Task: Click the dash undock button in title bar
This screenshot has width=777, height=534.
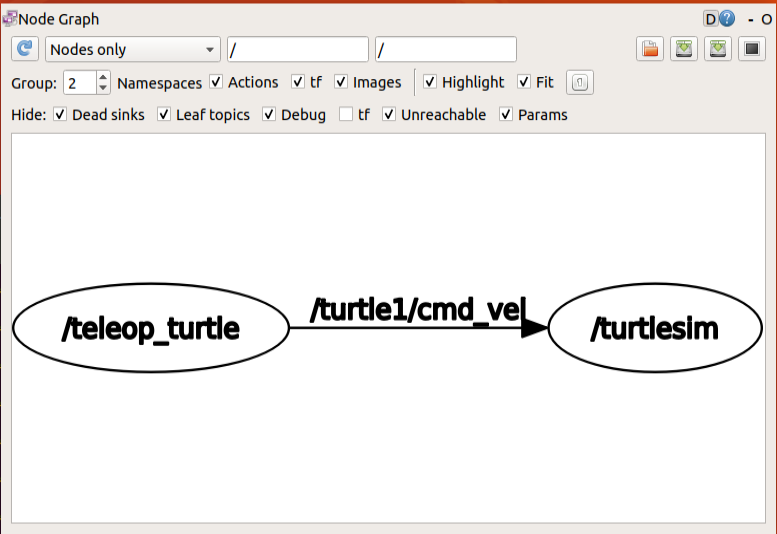Action: (751, 19)
